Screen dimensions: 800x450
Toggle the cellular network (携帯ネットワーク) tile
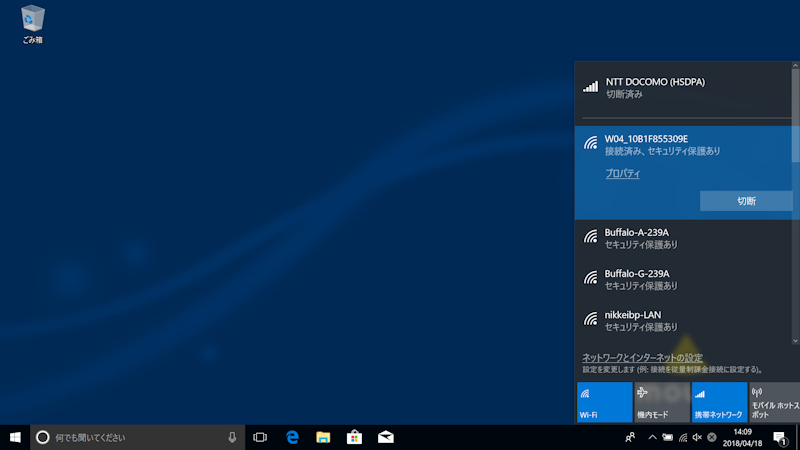(x=719, y=402)
